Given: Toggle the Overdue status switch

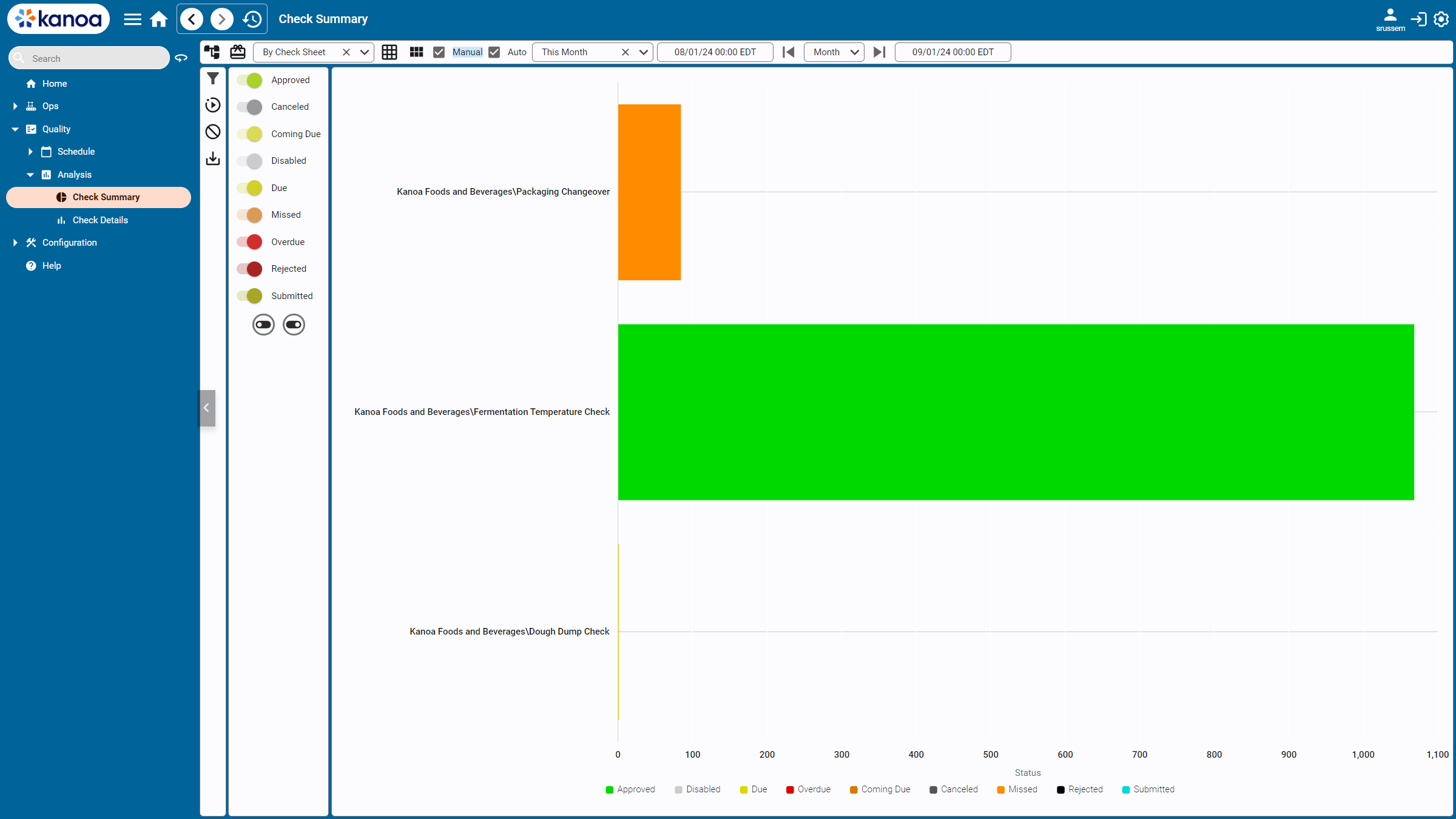Looking at the screenshot, I should click(x=249, y=242).
